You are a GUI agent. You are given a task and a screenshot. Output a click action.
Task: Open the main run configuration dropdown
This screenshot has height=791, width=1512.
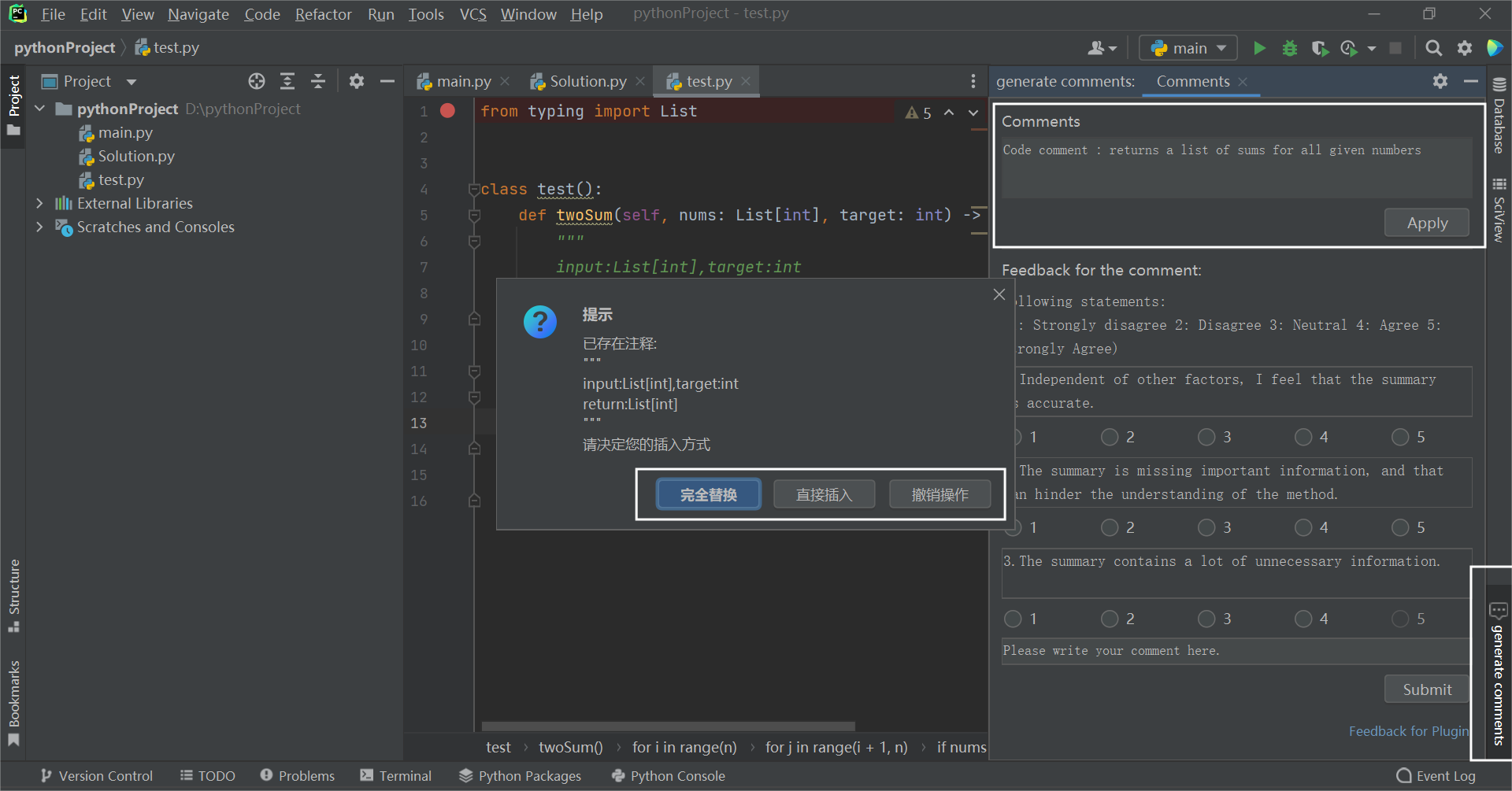(x=1188, y=48)
